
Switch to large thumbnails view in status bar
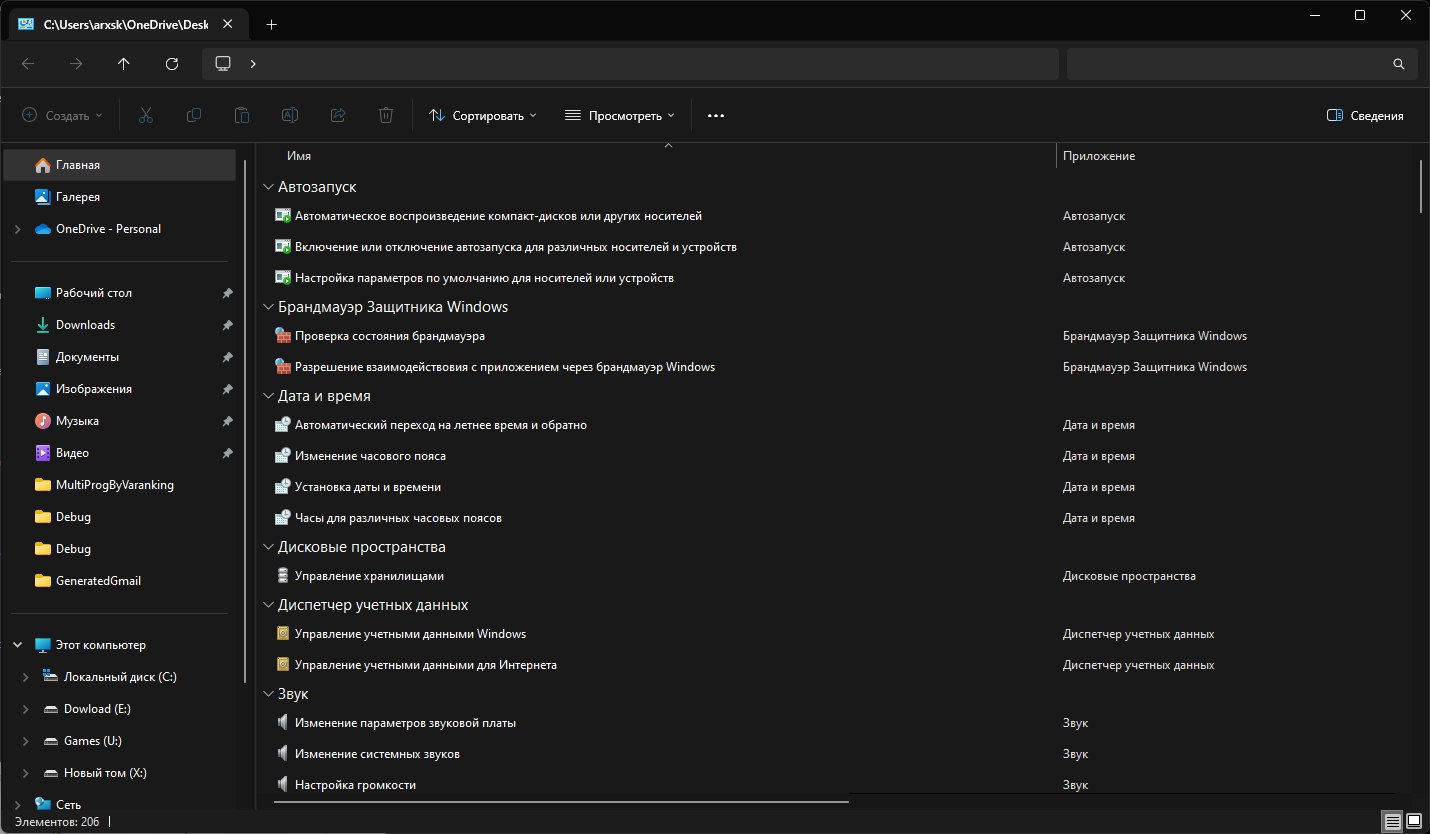click(x=1416, y=822)
